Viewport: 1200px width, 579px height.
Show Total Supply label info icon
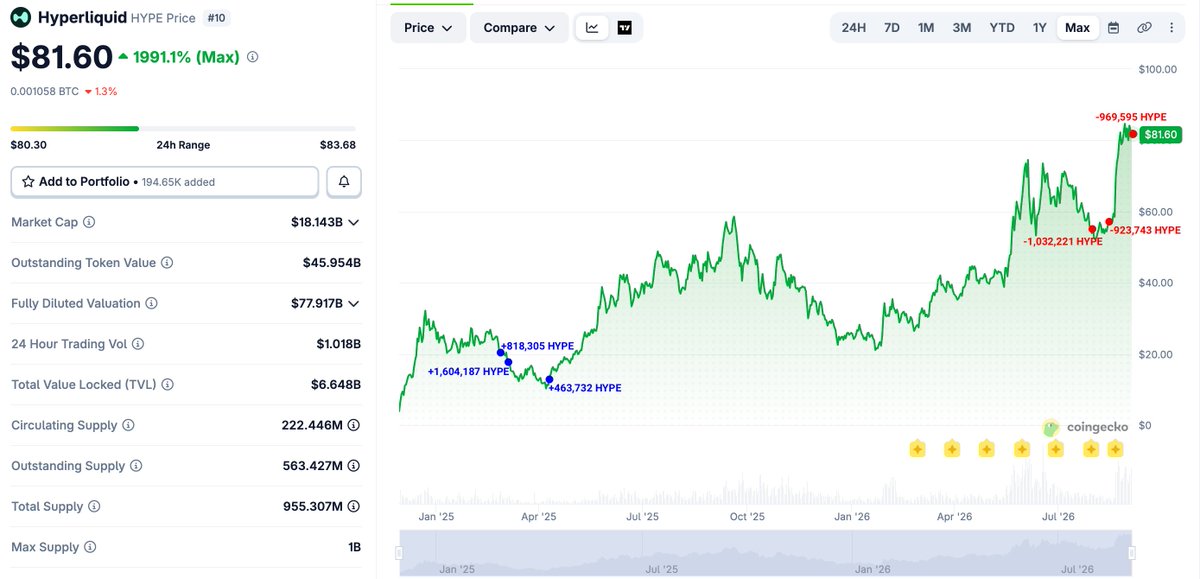coord(94,507)
